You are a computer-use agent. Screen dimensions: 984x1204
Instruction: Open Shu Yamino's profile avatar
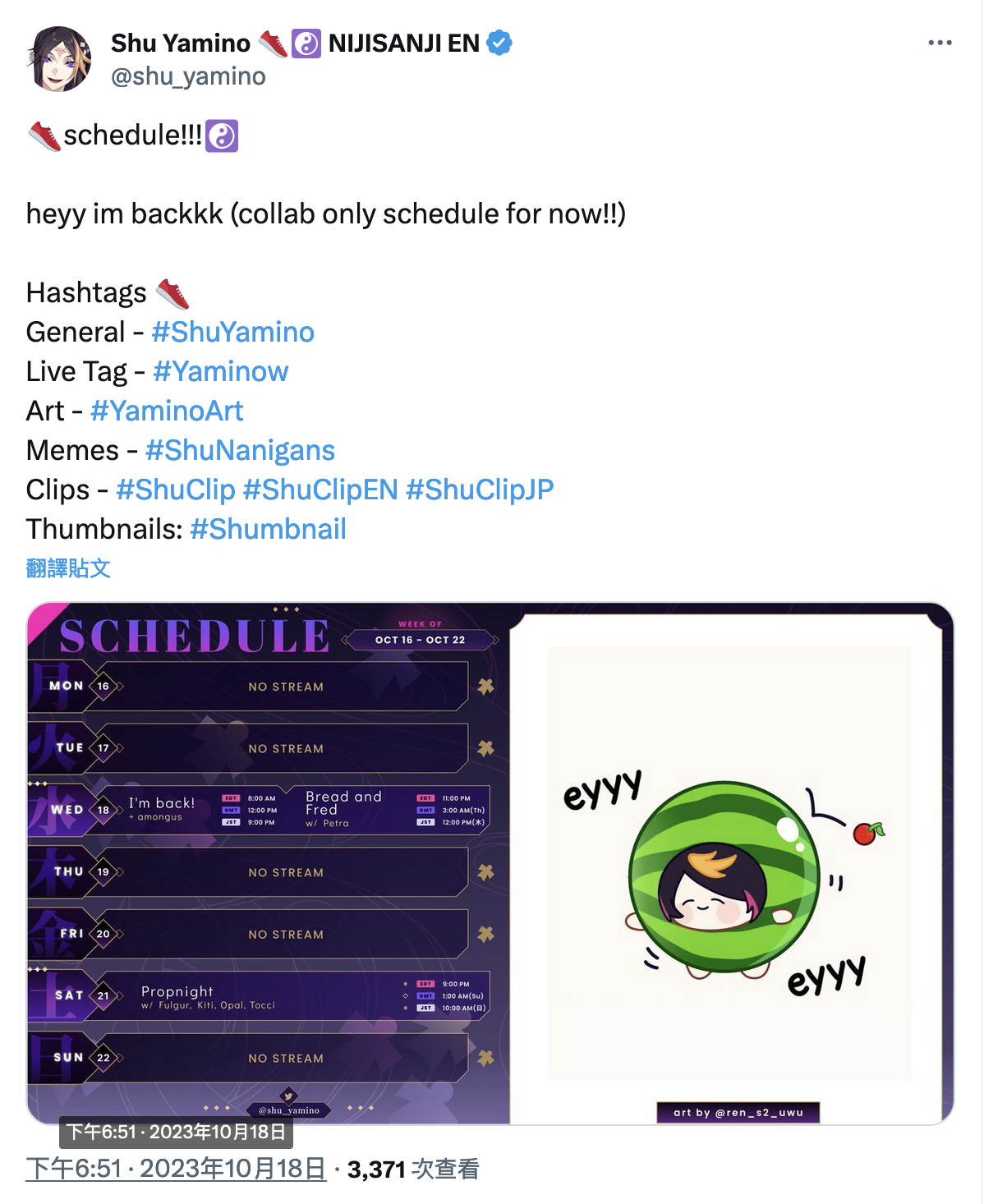(x=59, y=58)
